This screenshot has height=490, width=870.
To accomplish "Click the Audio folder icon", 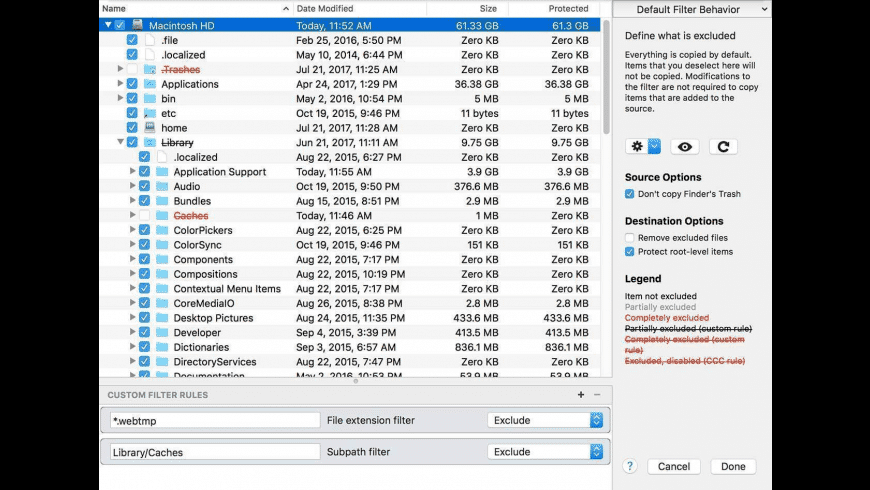I will pos(162,186).
